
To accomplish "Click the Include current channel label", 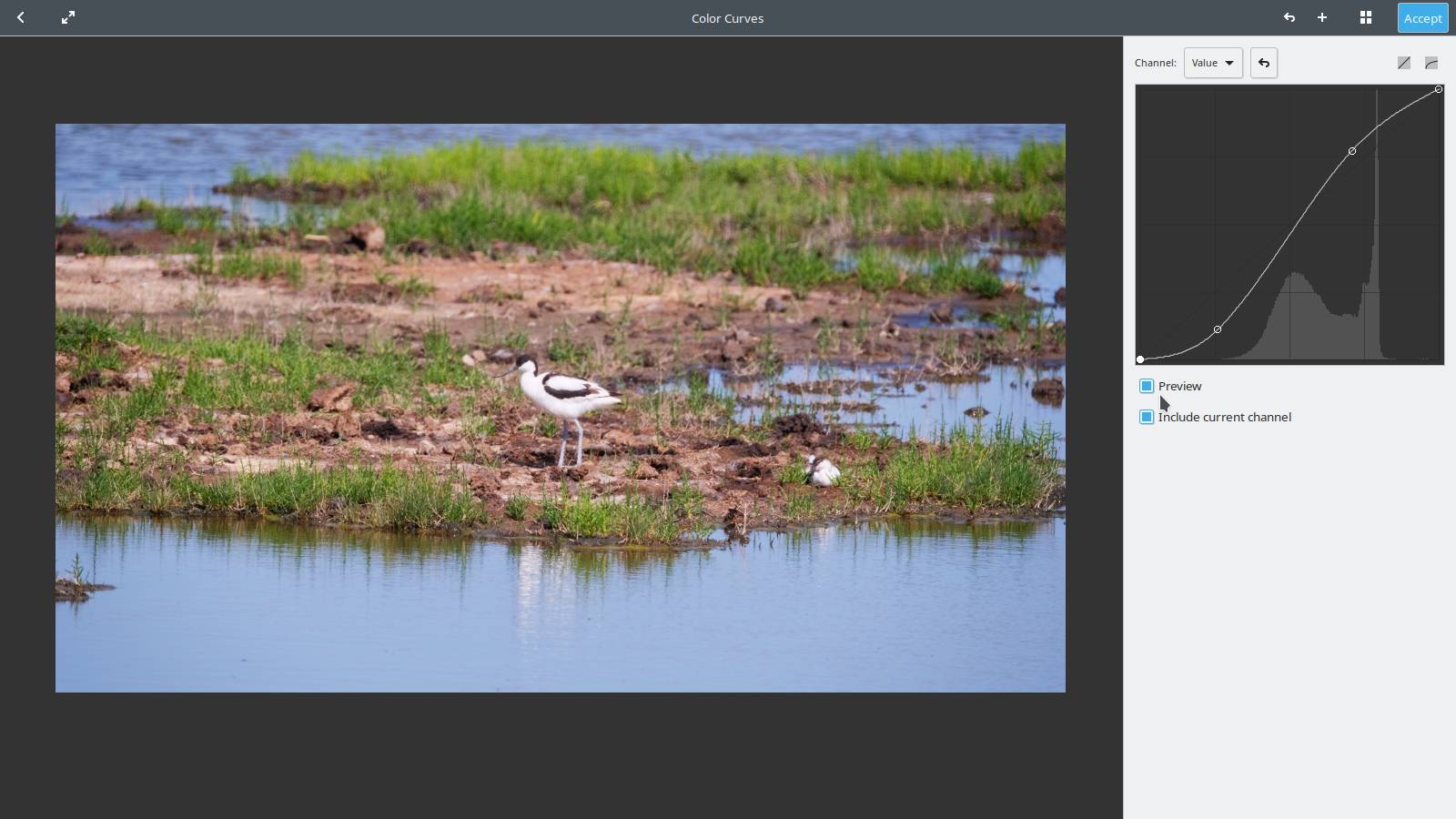I will [x=1224, y=417].
